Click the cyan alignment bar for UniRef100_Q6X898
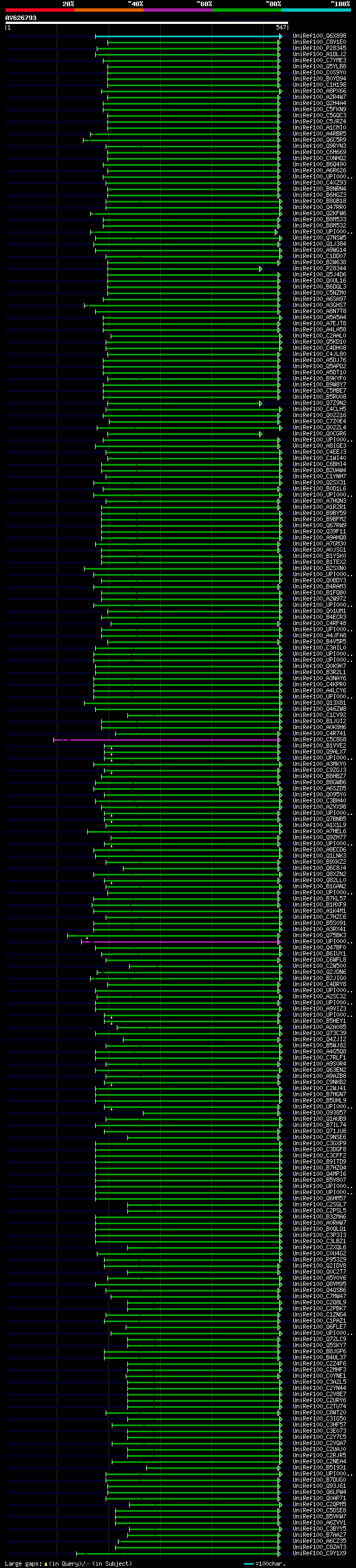Image resolution: width=356 pixels, height=1568 pixels. (188, 37)
